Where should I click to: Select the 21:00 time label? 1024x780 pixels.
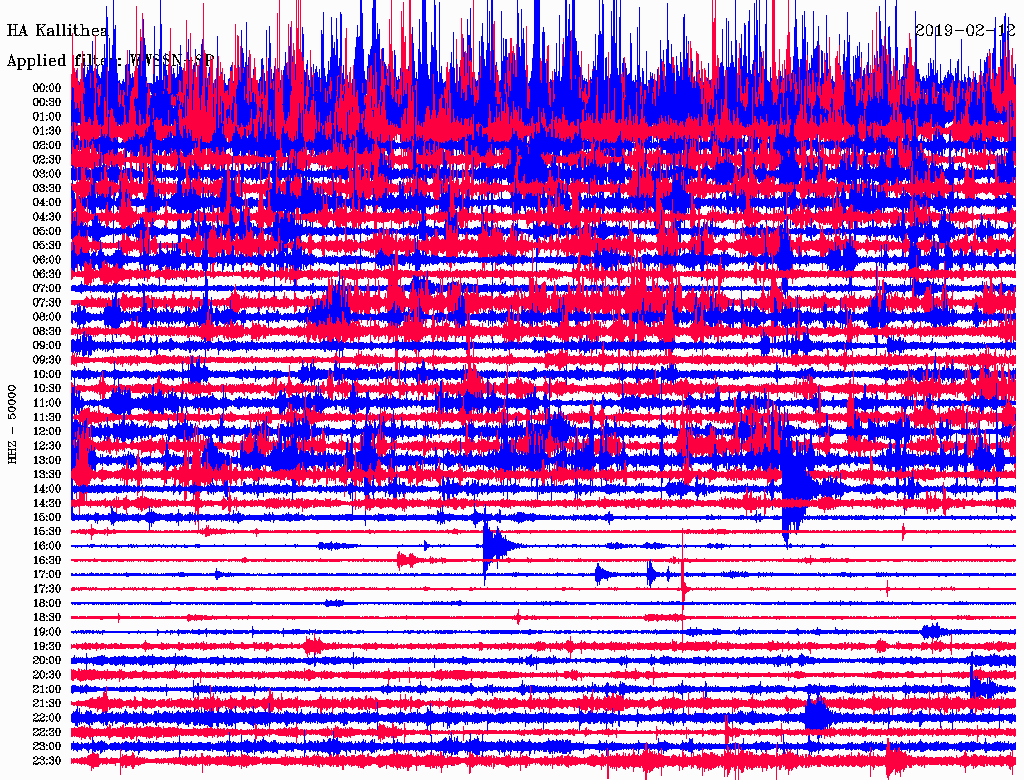tap(46, 690)
